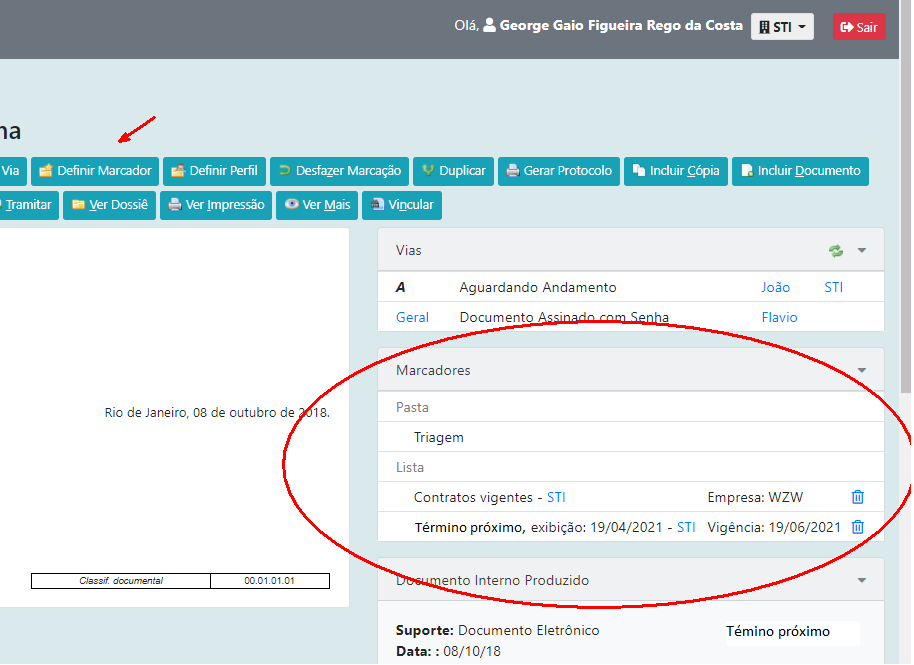Open Definir Perfil action
Image resolution: width=914 pixels, height=665 pixels.
click(x=214, y=171)
